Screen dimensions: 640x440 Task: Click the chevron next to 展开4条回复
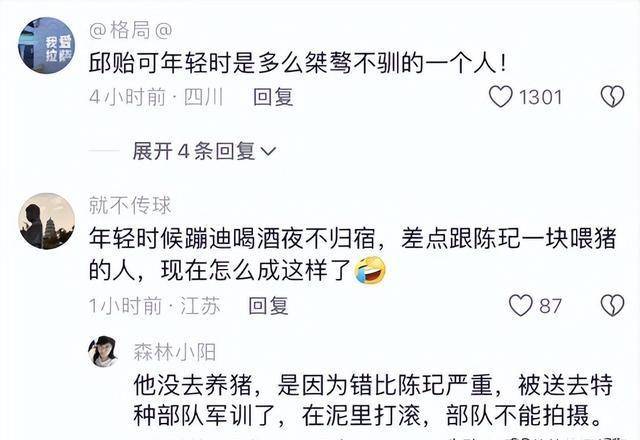click(268, 152)
